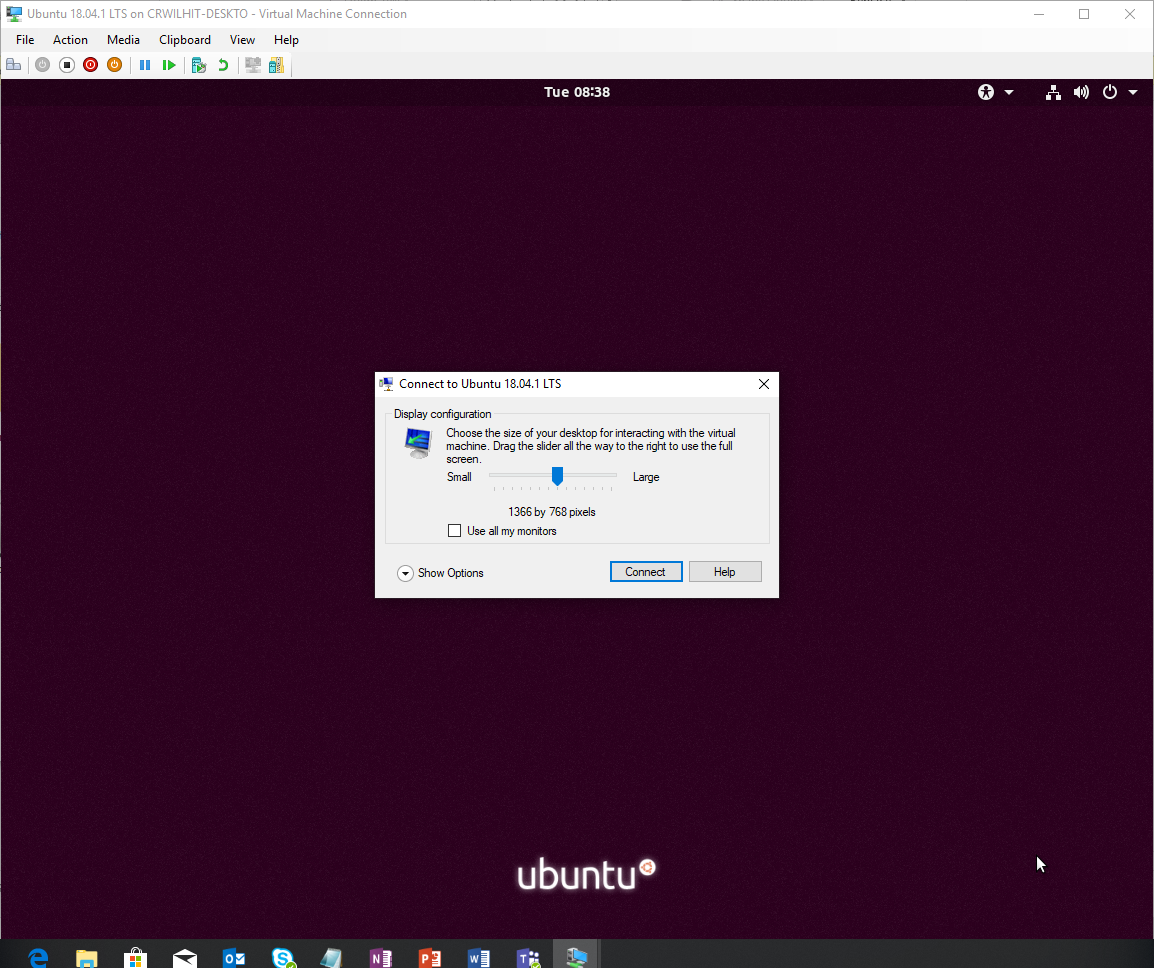The image size is (1154, 968).
Task: Click the dialog title bar icon
Action: (386, 384)
